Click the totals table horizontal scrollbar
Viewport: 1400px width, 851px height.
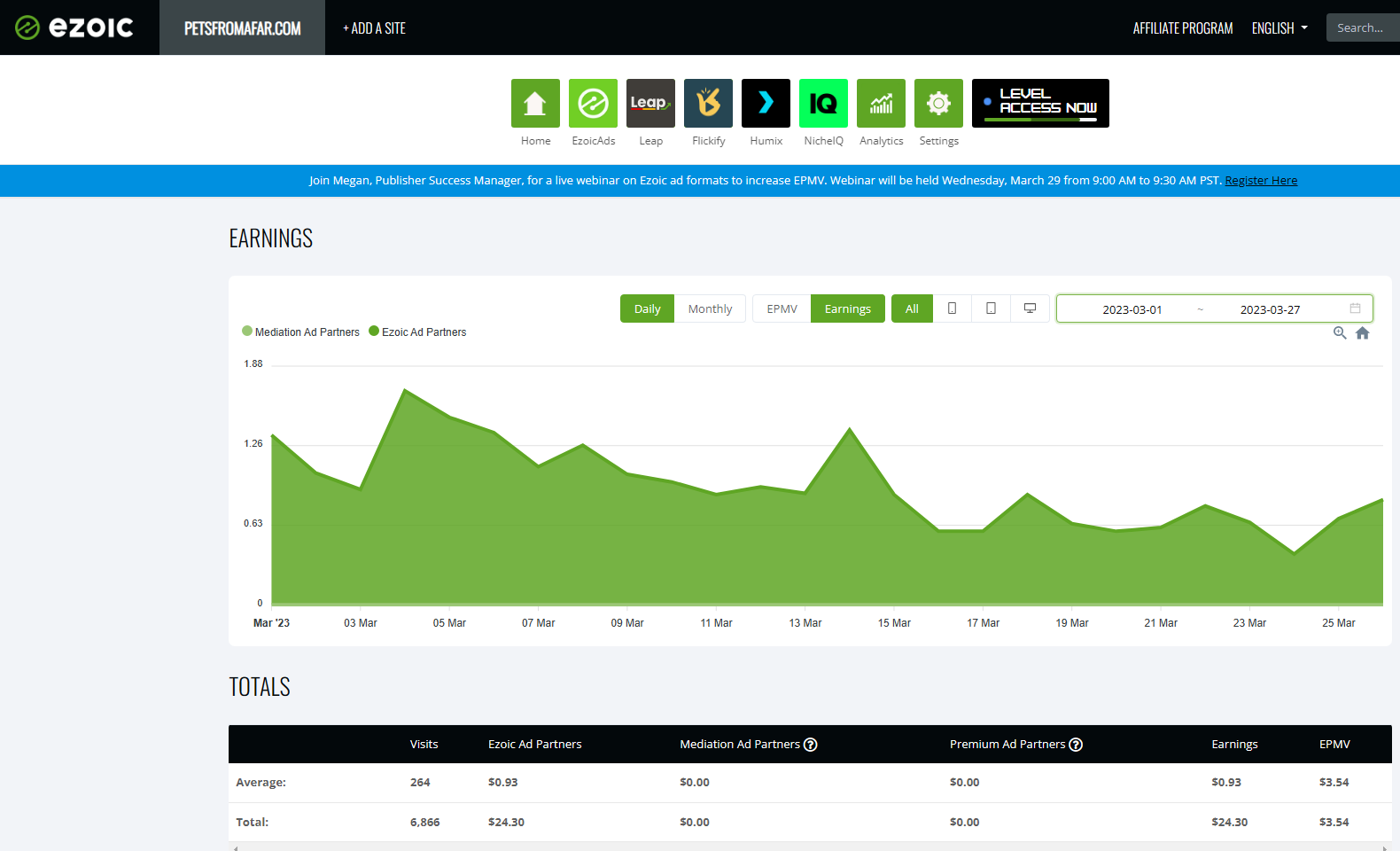click(x=810, y=847)
